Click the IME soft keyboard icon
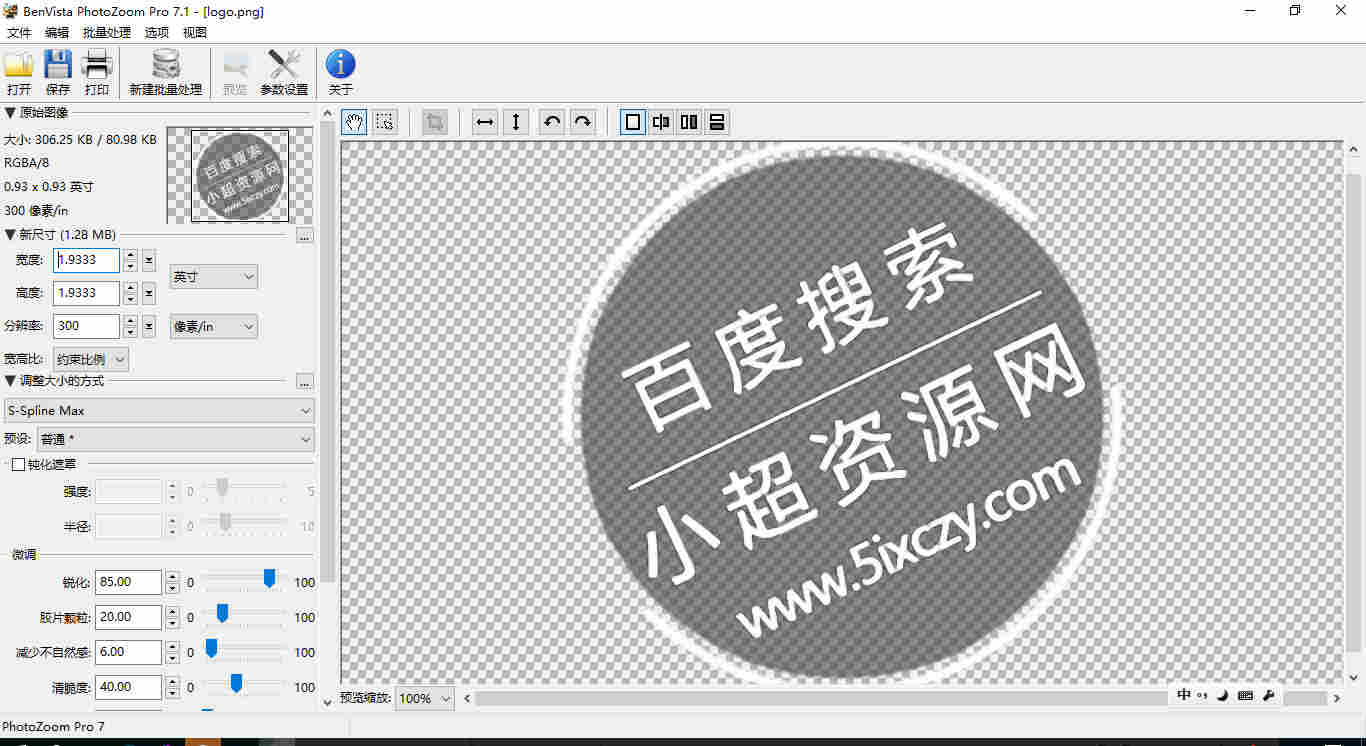The image size is (1366, 746). [x=1246, y=695]
